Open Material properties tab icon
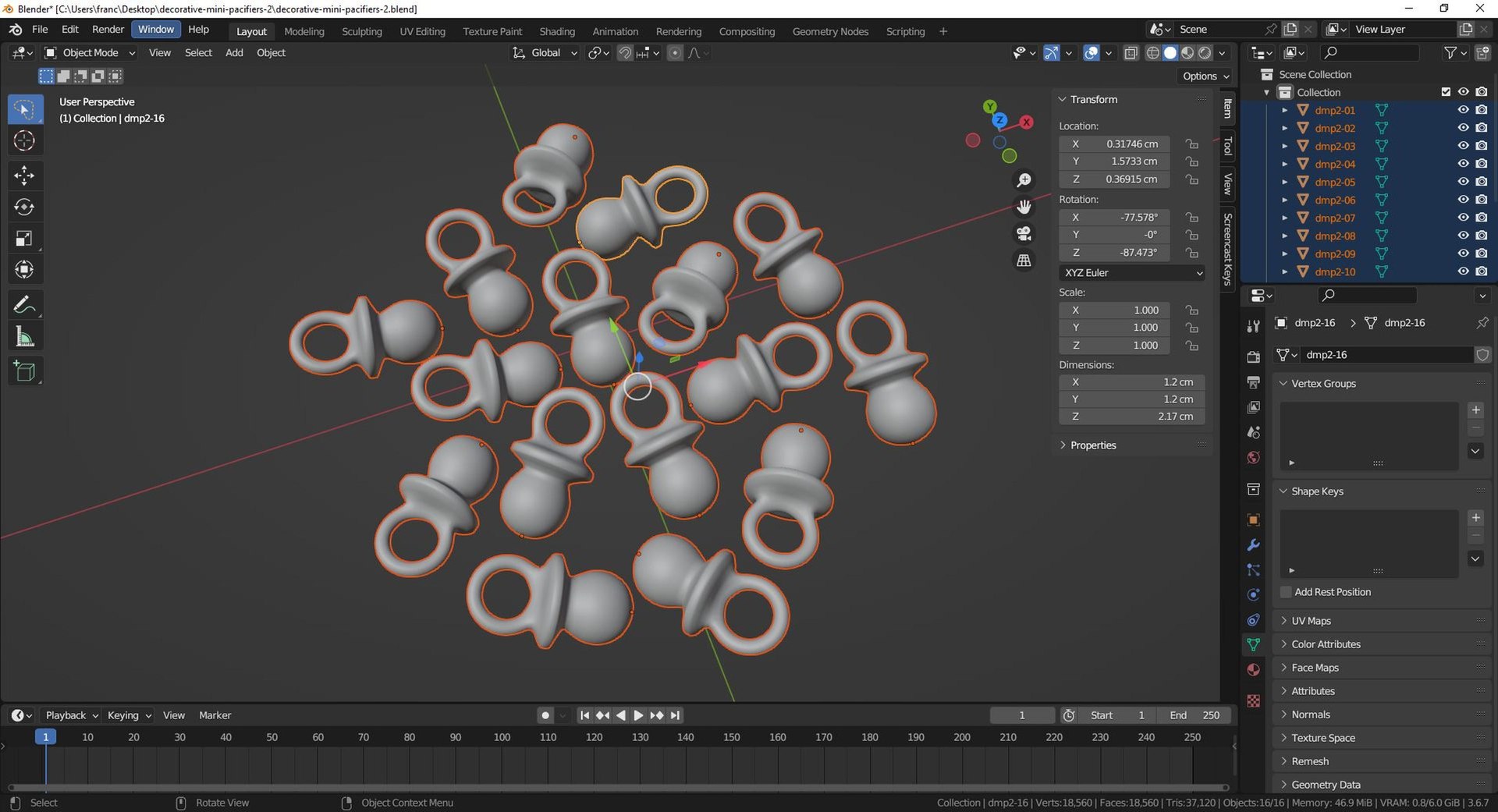This screenshot has width=1498, height=812. pyautogui.click(x=1253, y=670)
